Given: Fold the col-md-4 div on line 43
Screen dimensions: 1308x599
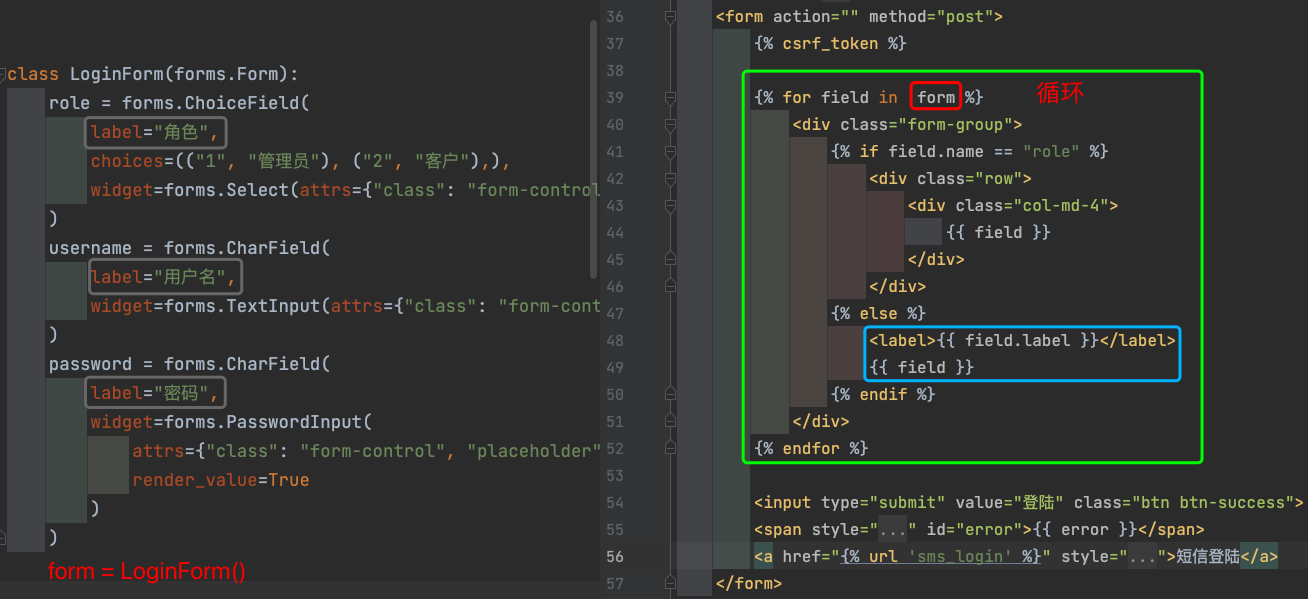Looking at the screenshot, I should 670,206.
